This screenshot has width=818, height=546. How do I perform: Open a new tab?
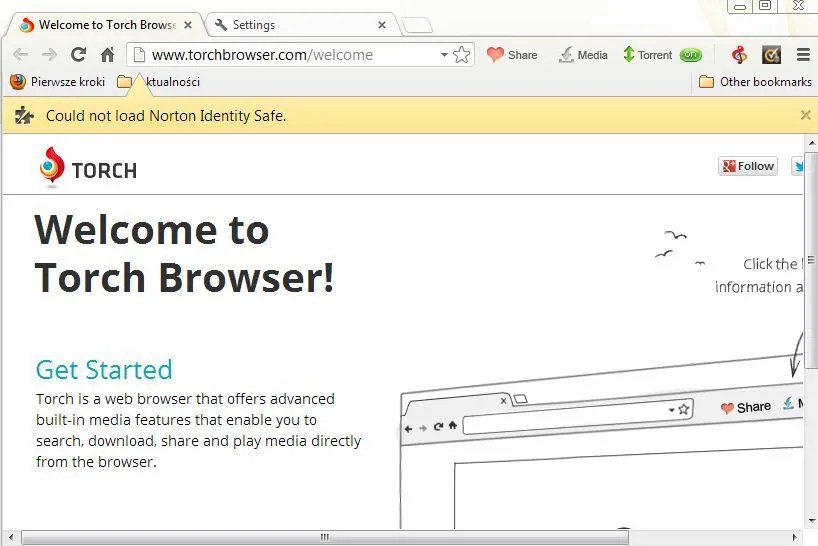tap(417, 25)
